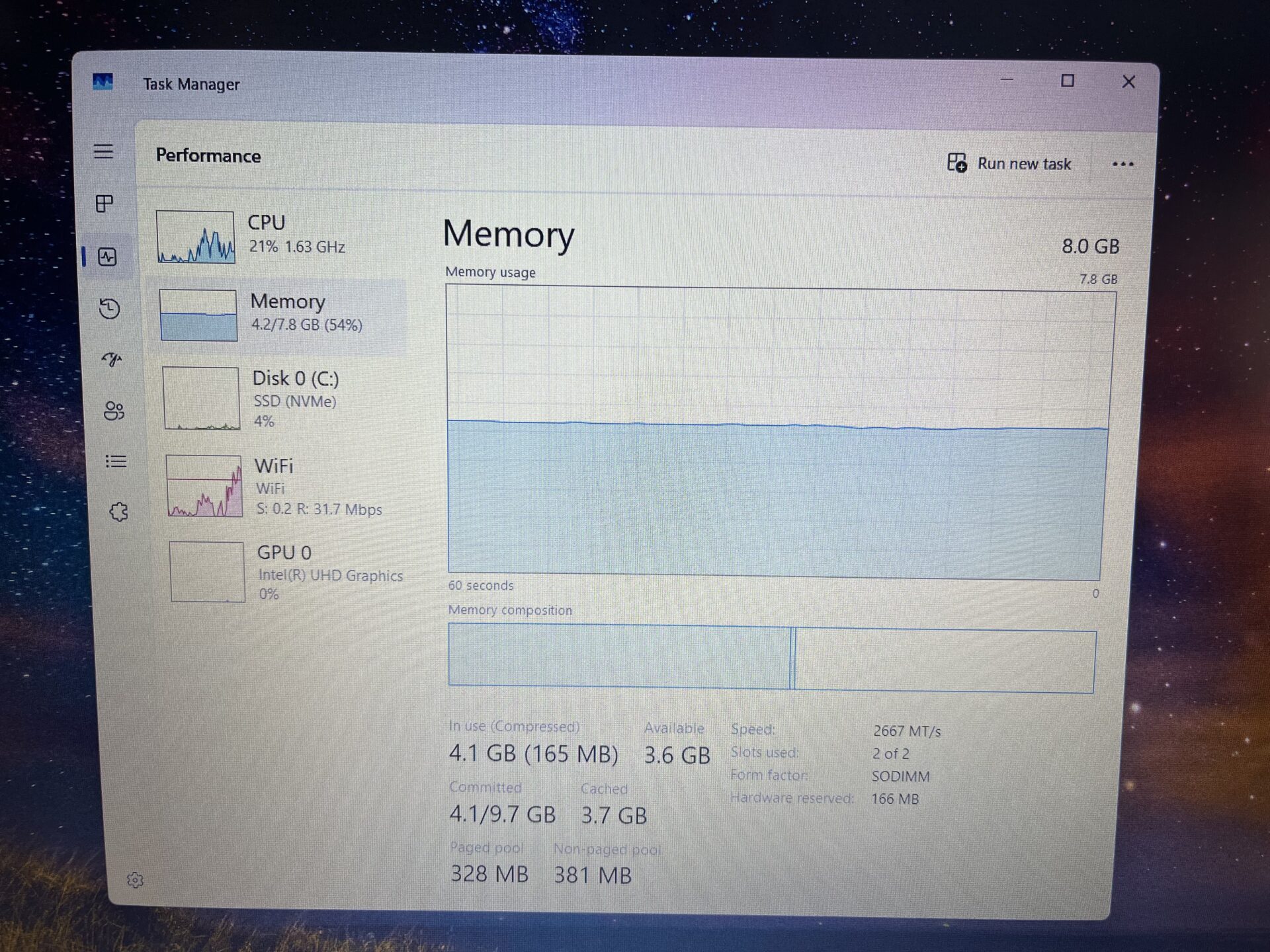Open the hamburger navigation menu
Viewport: 1270px width, 952px height.
(x=103, y=152)
